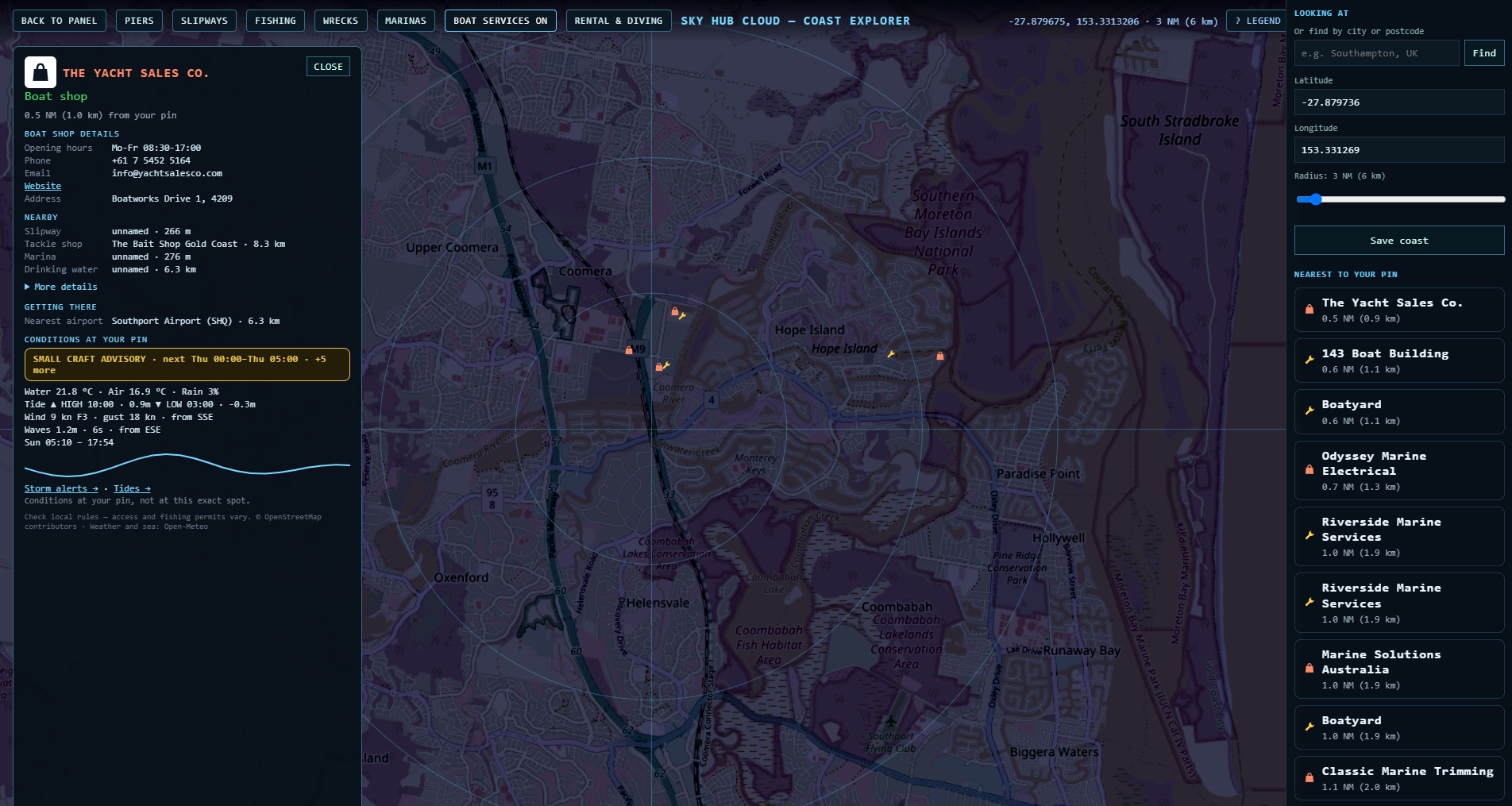Toggle the Fishing layer filter
Screen dimensions: 1512x806
coord(276,21)
